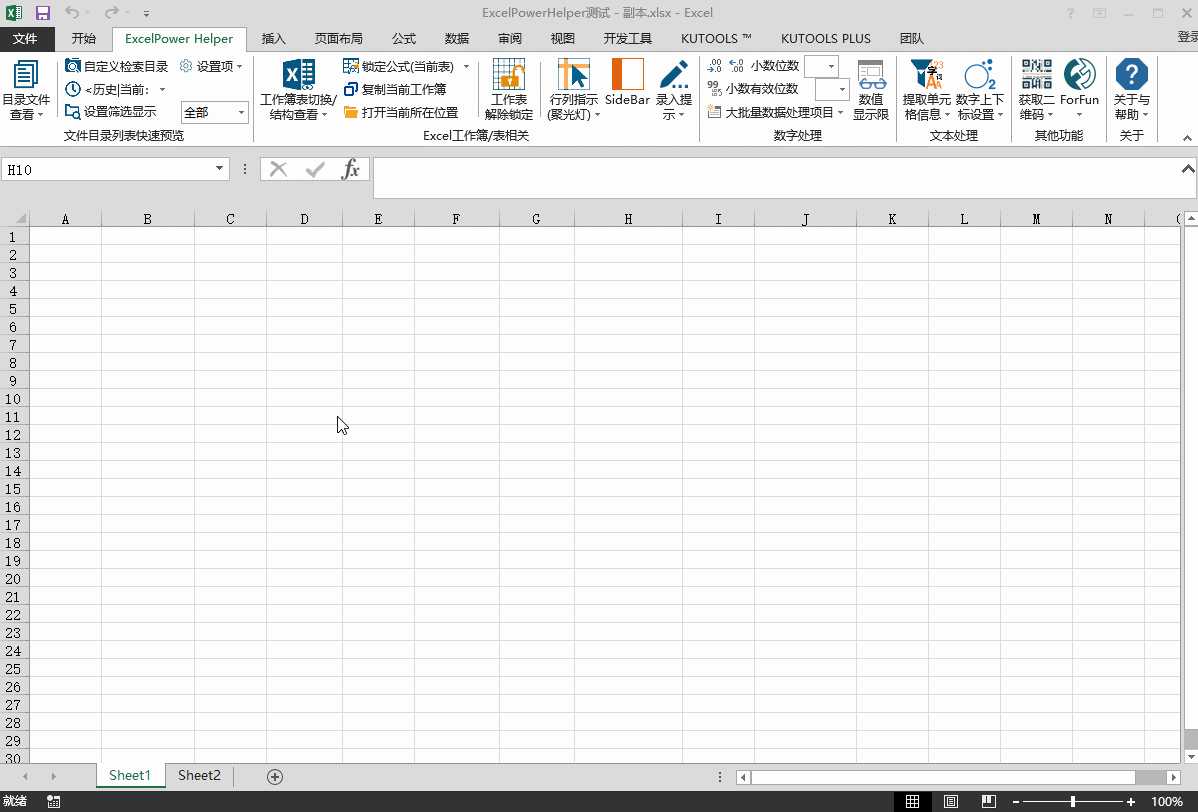The image size is (1198, 812).
Task: Open 关于与帮助 help menu
Action: click(x=1131, y=90)
